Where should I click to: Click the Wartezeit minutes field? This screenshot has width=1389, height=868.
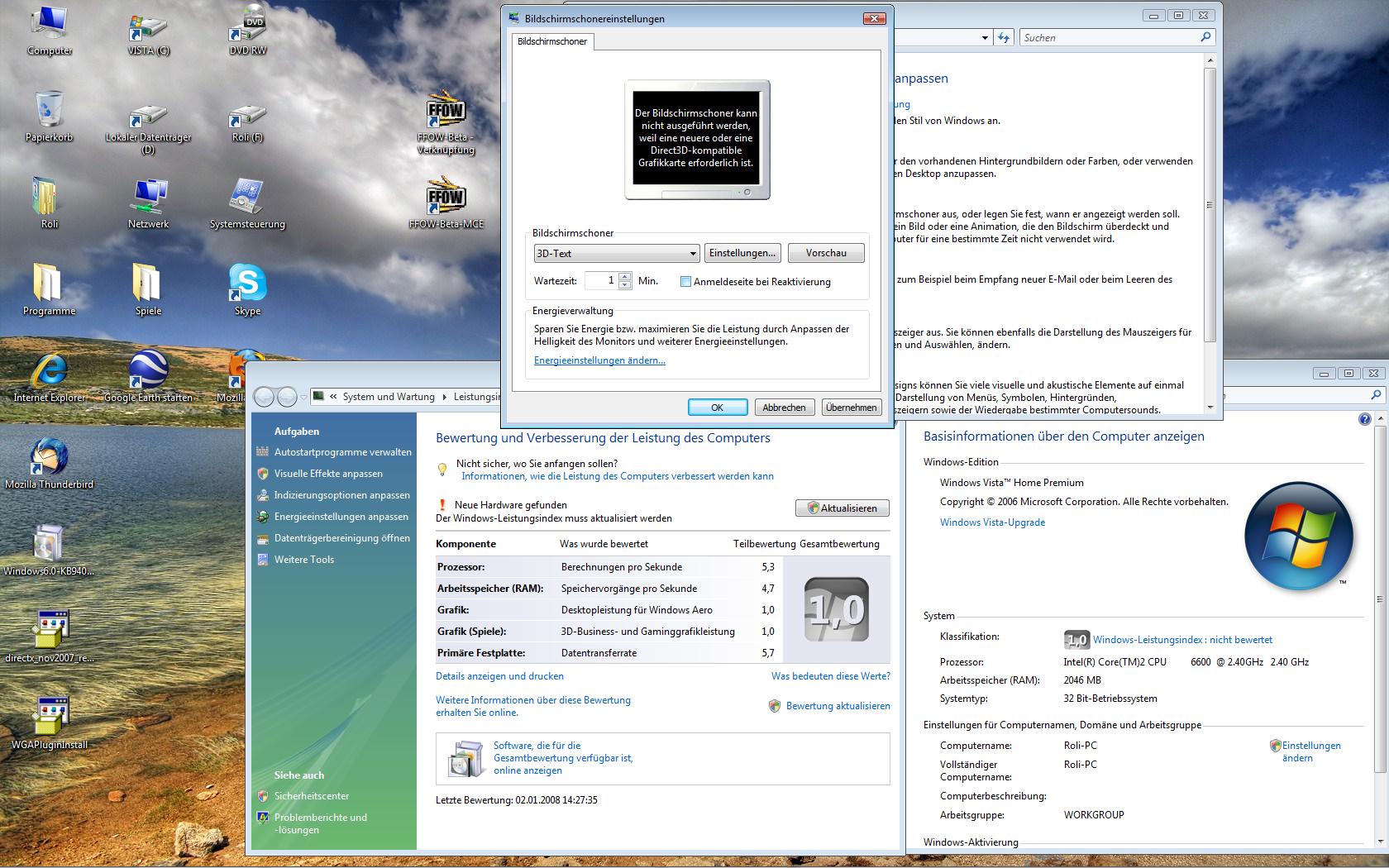coord(600,281)
